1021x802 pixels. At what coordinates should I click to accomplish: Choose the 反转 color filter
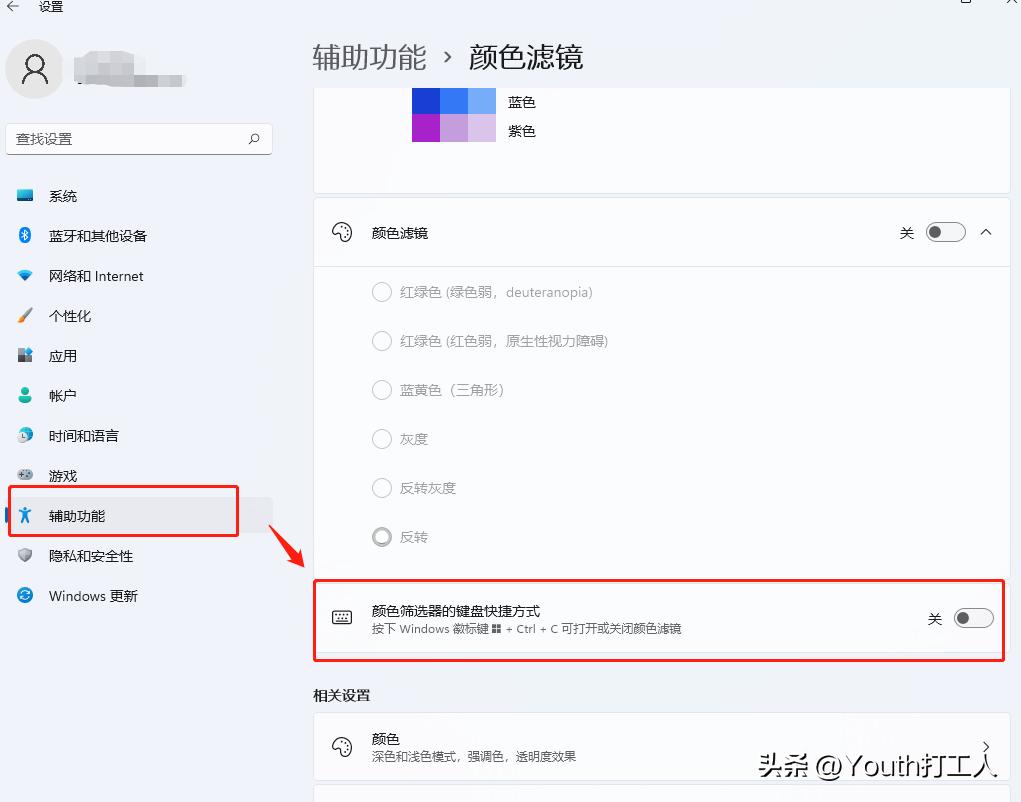(381, 537)
